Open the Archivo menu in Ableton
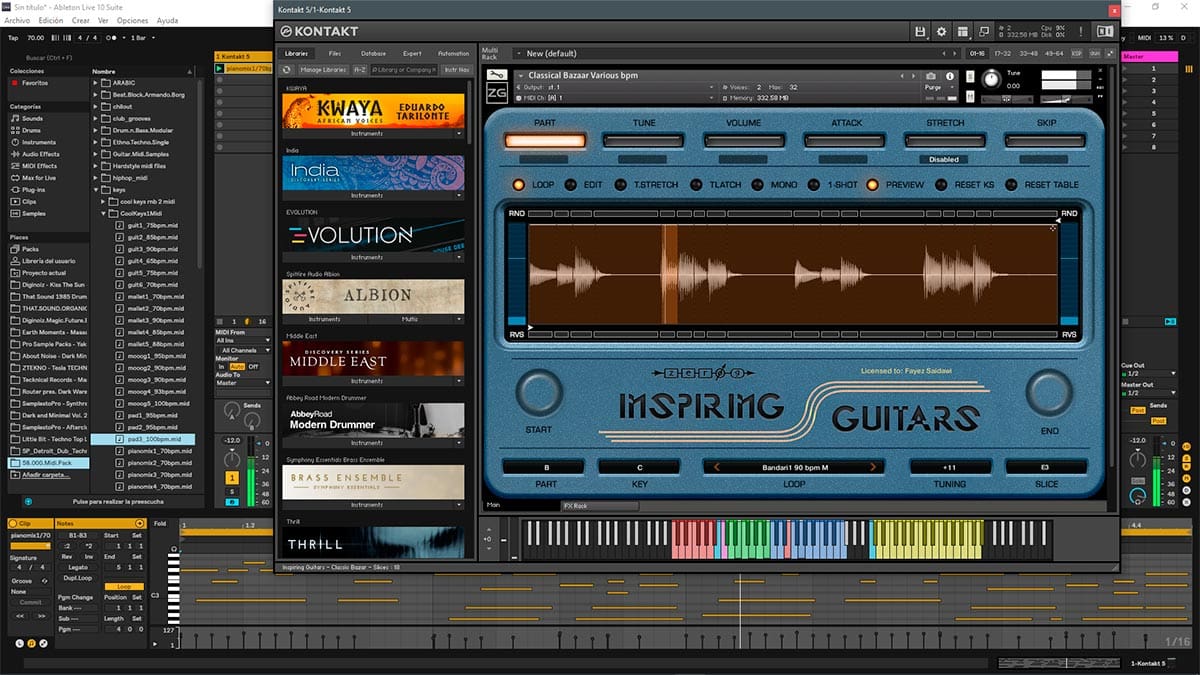Image resolution: width=1200 pixels, height=675 pixels. click(x=18, y=20)
